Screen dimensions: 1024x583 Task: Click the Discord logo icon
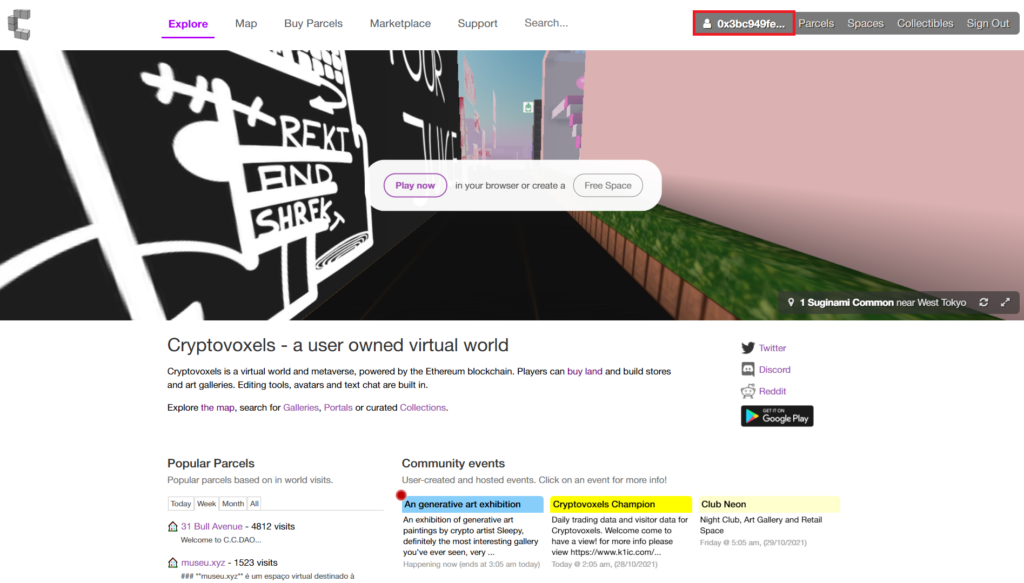coord(748,370)
